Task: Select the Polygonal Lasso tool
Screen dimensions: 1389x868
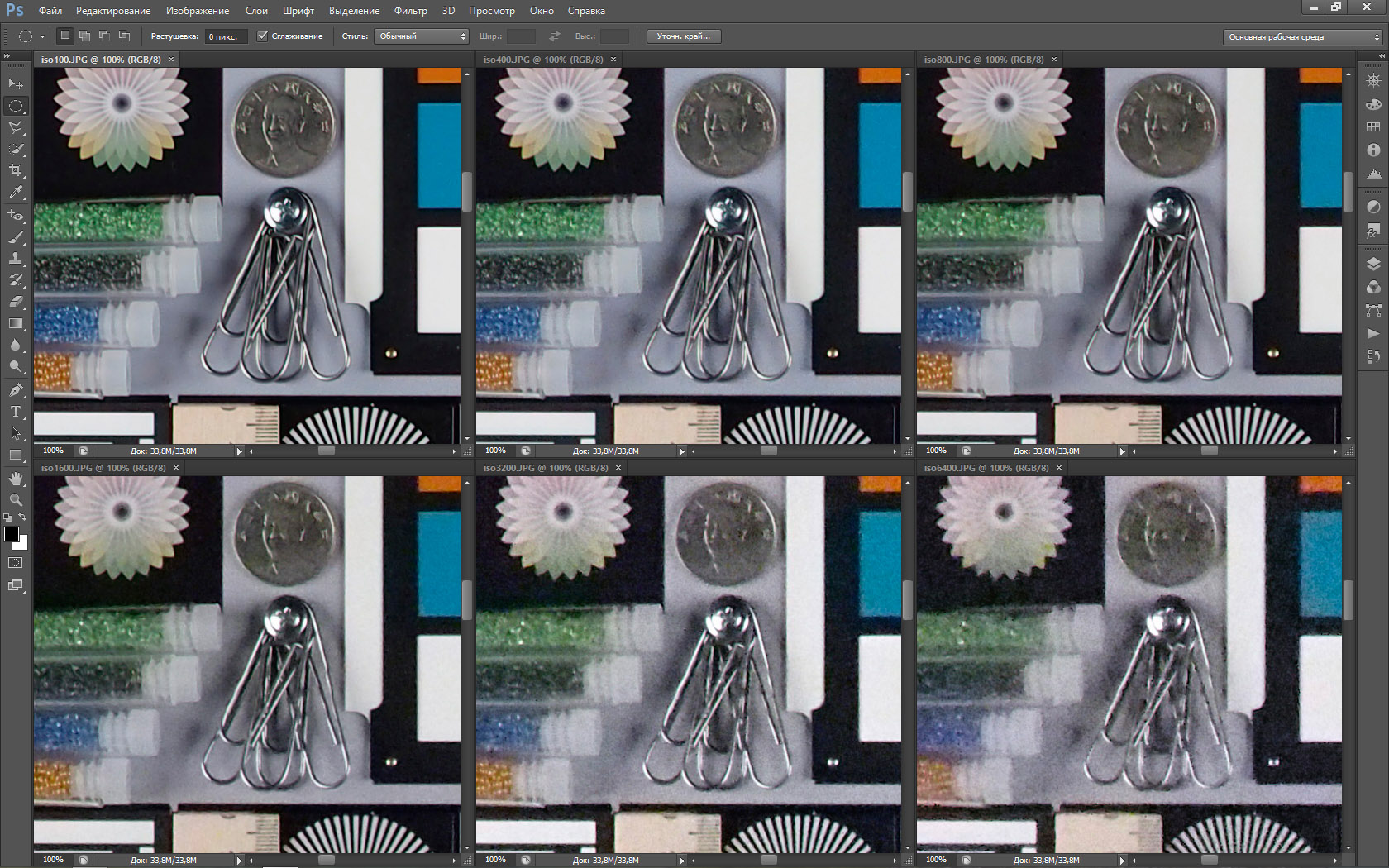Action: coord(16,127)
